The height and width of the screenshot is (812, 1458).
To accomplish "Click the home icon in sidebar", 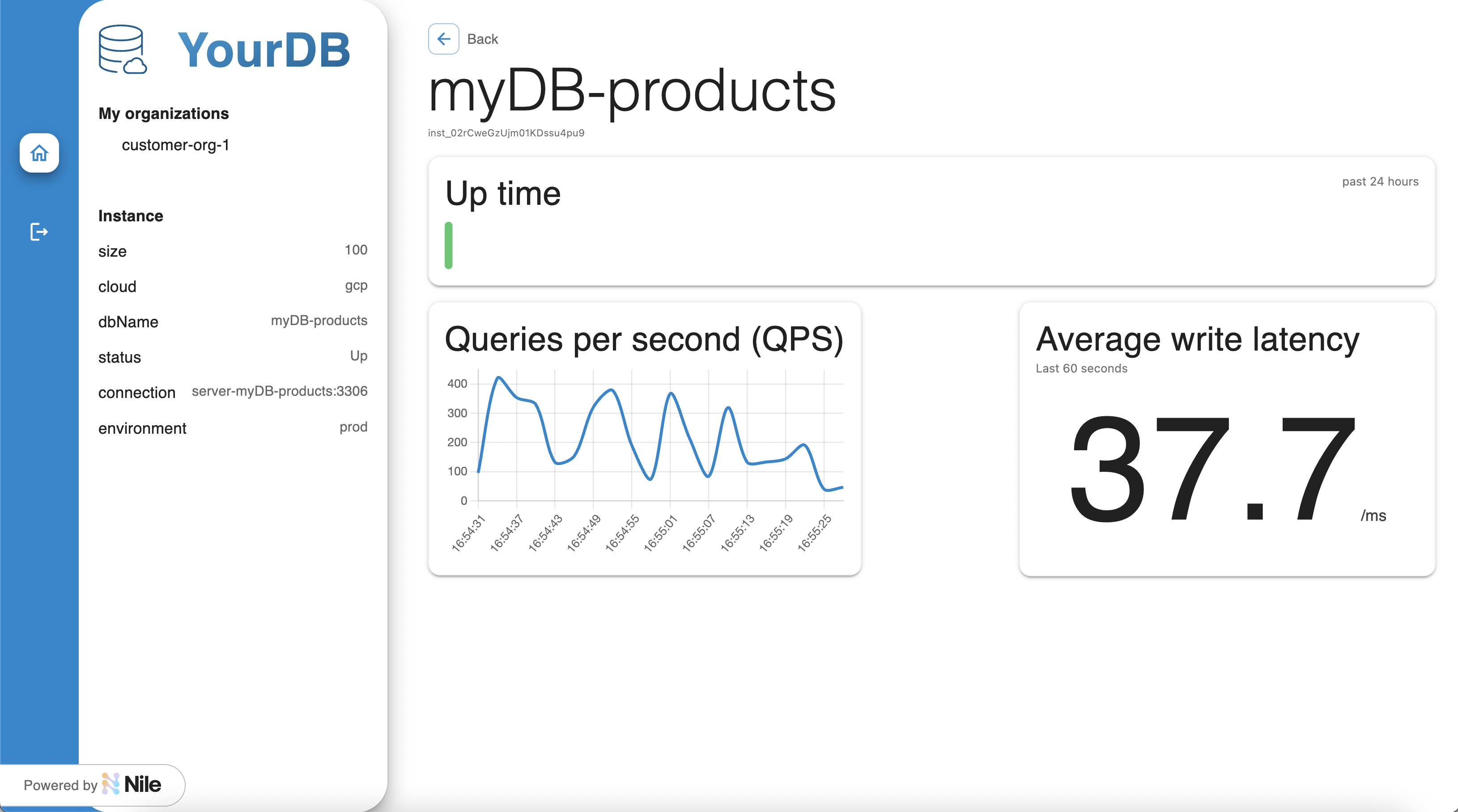I will 39,153.
